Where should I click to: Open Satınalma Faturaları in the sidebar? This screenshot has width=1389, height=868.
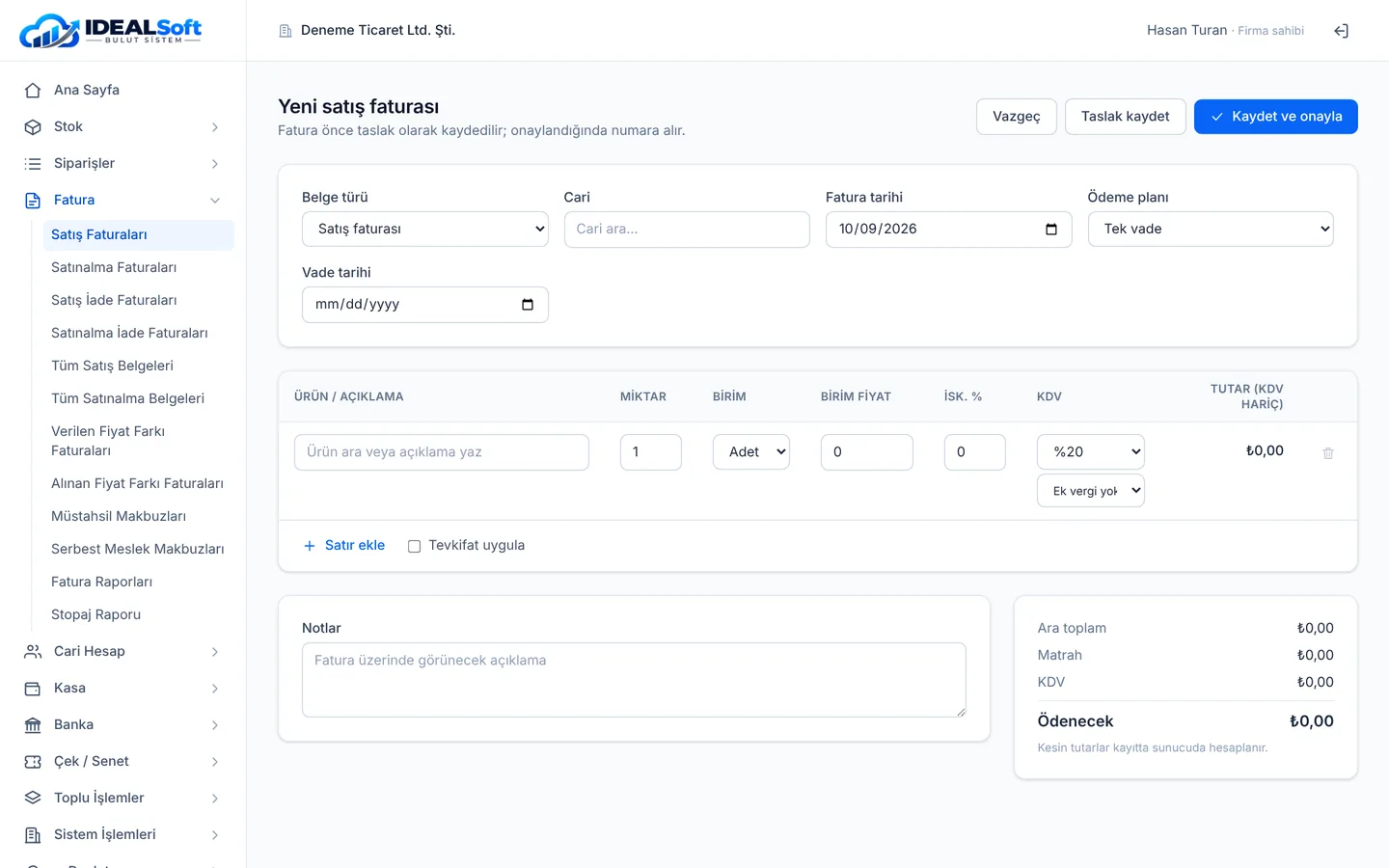pos(139,268)
